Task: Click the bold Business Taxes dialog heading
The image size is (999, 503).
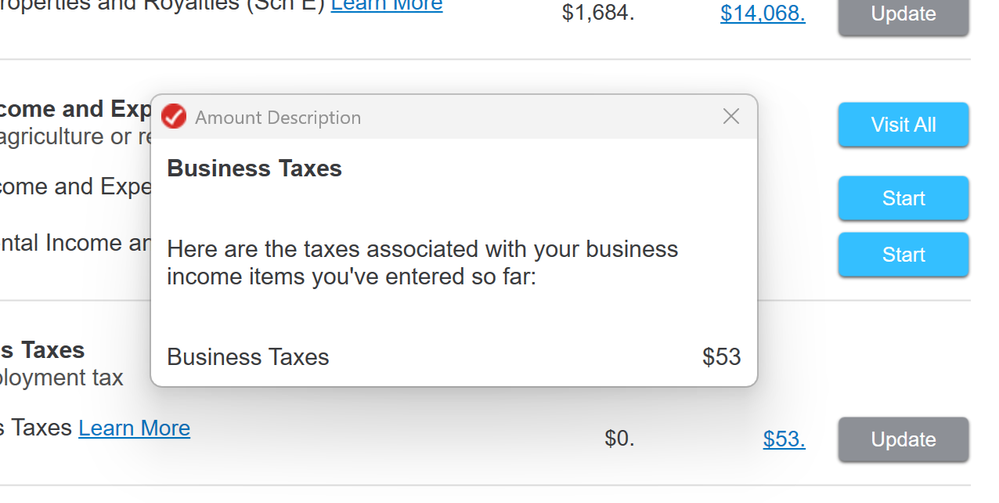Action: tap(254, 169)
